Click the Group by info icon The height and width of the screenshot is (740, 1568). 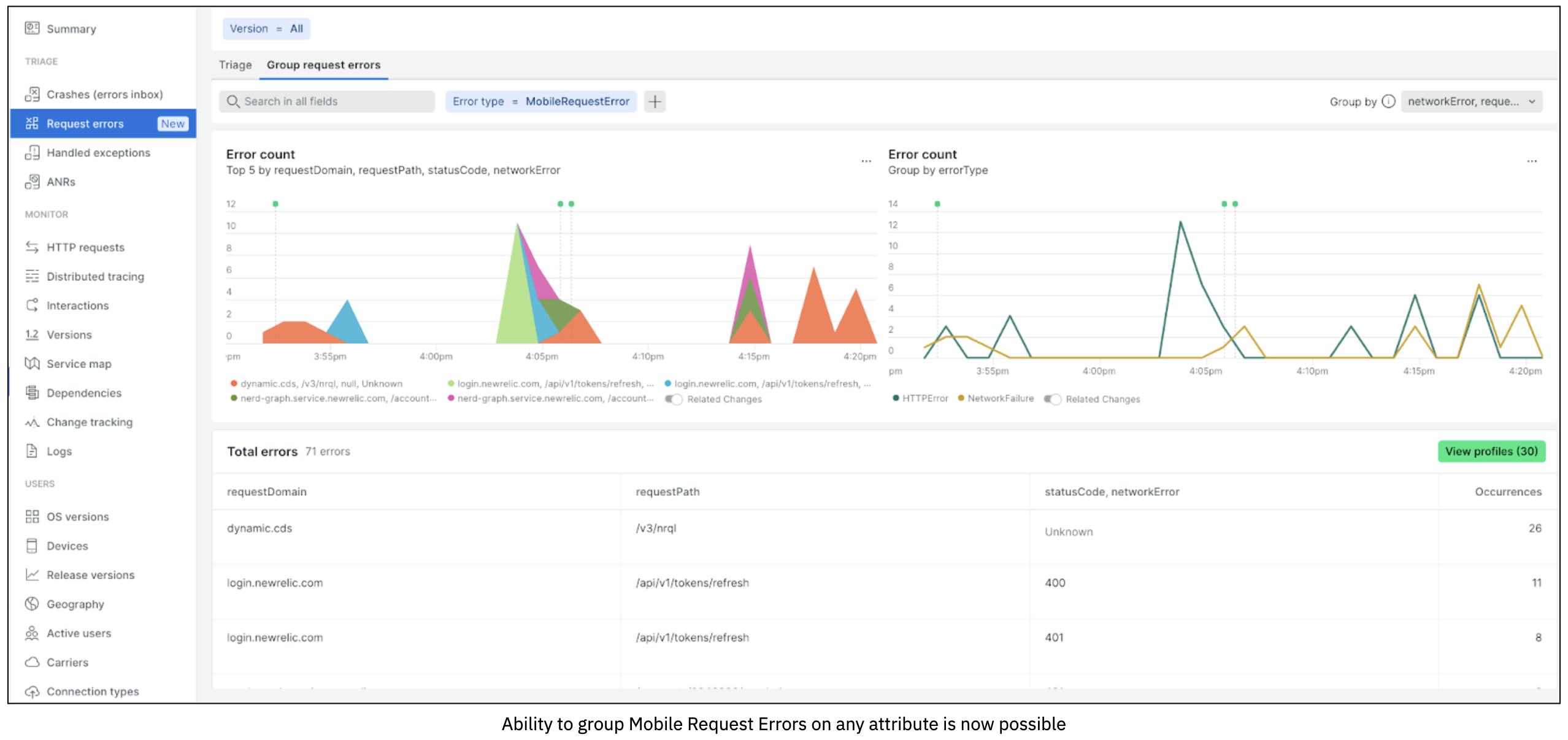[x=1388, y=101]
